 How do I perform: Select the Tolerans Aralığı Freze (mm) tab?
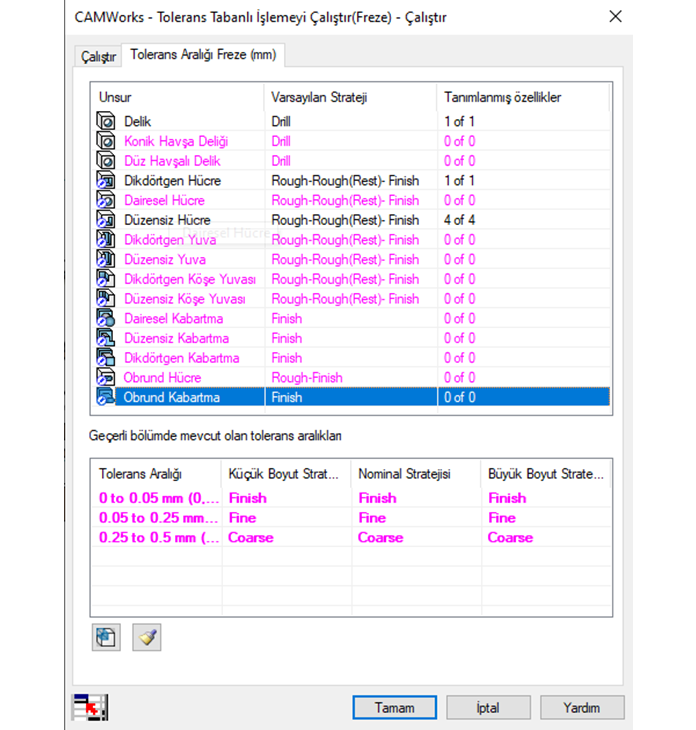203,55
